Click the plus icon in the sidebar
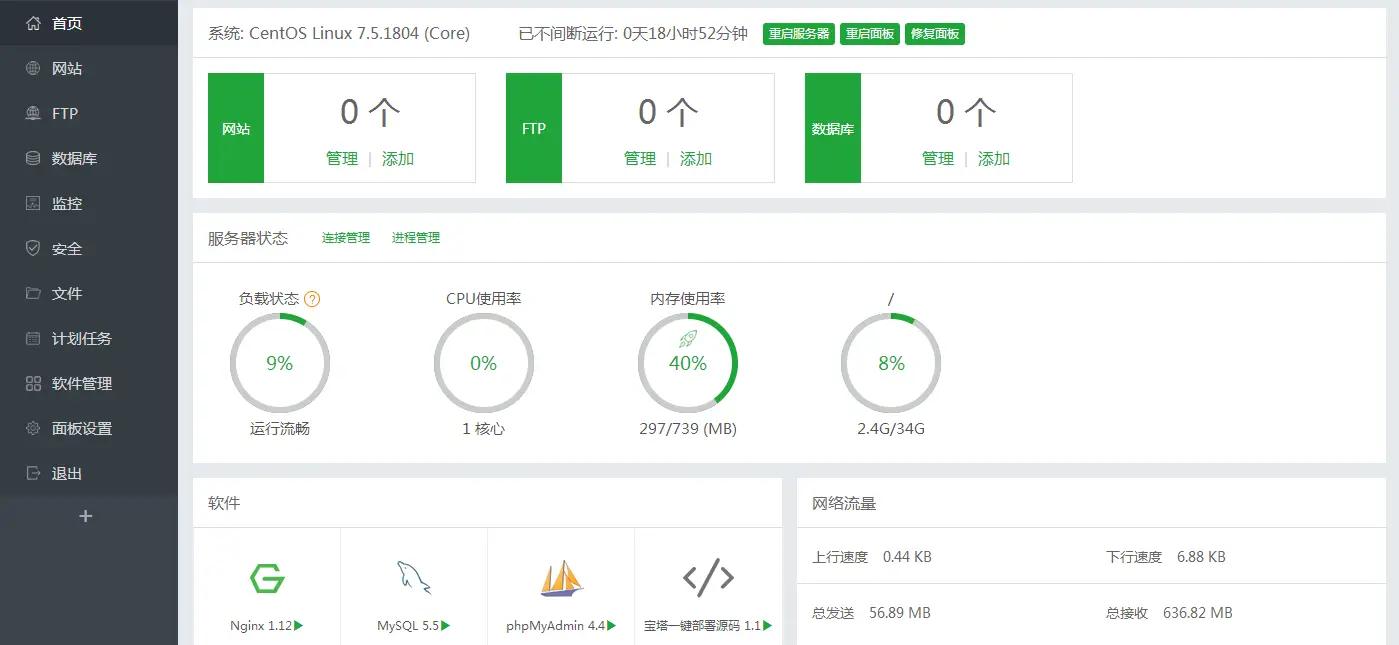1399x645 pixels. [86, 516]
